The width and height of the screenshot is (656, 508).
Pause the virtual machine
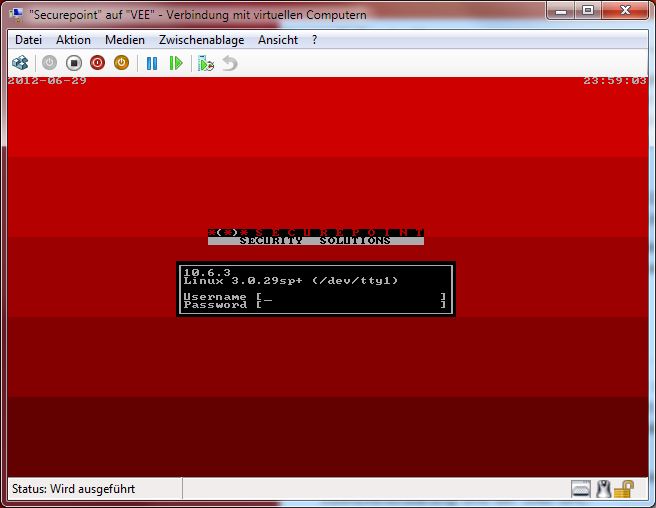pos(152,63)
